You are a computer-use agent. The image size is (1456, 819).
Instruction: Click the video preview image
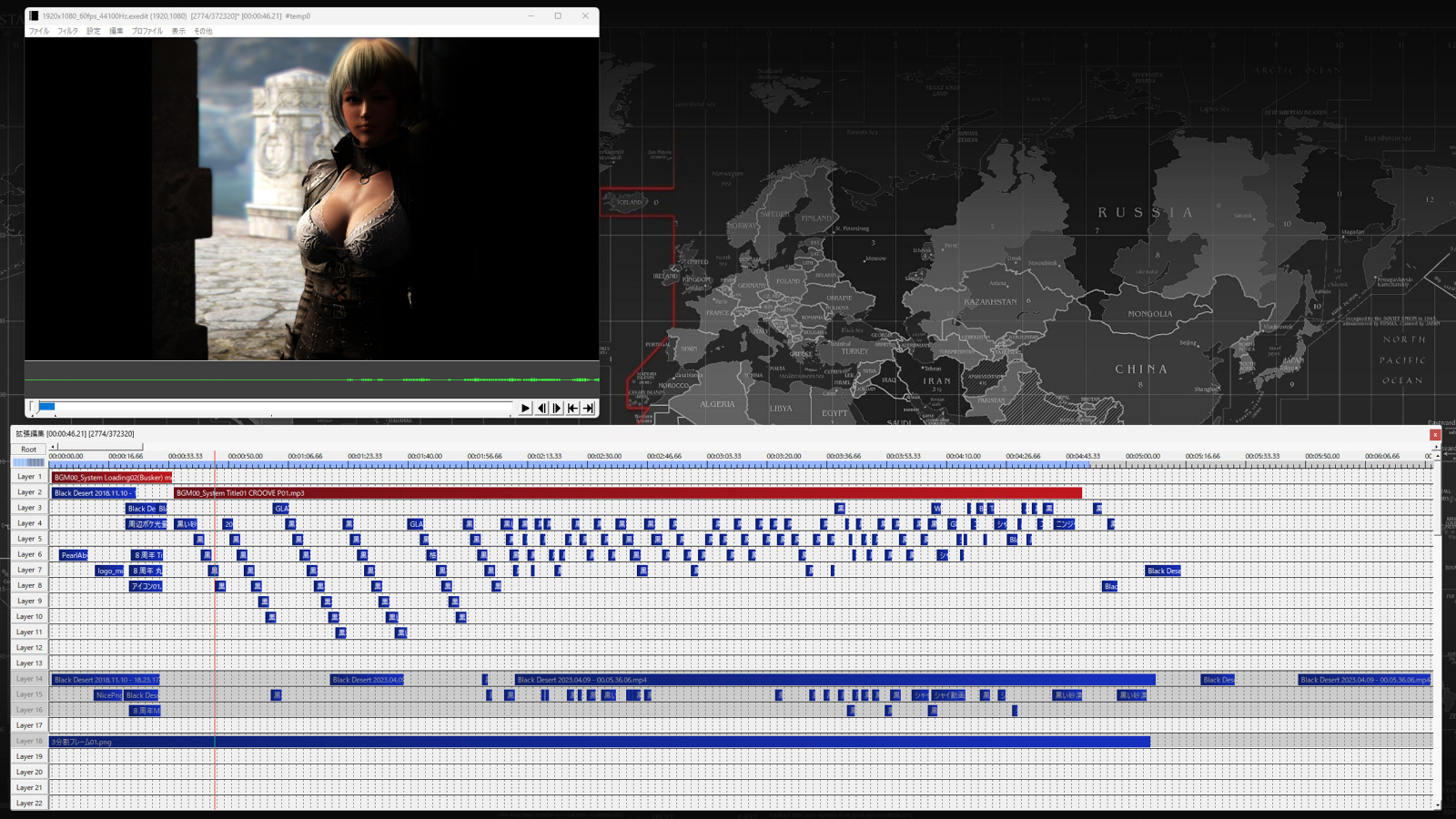click(x=311, y=198)
